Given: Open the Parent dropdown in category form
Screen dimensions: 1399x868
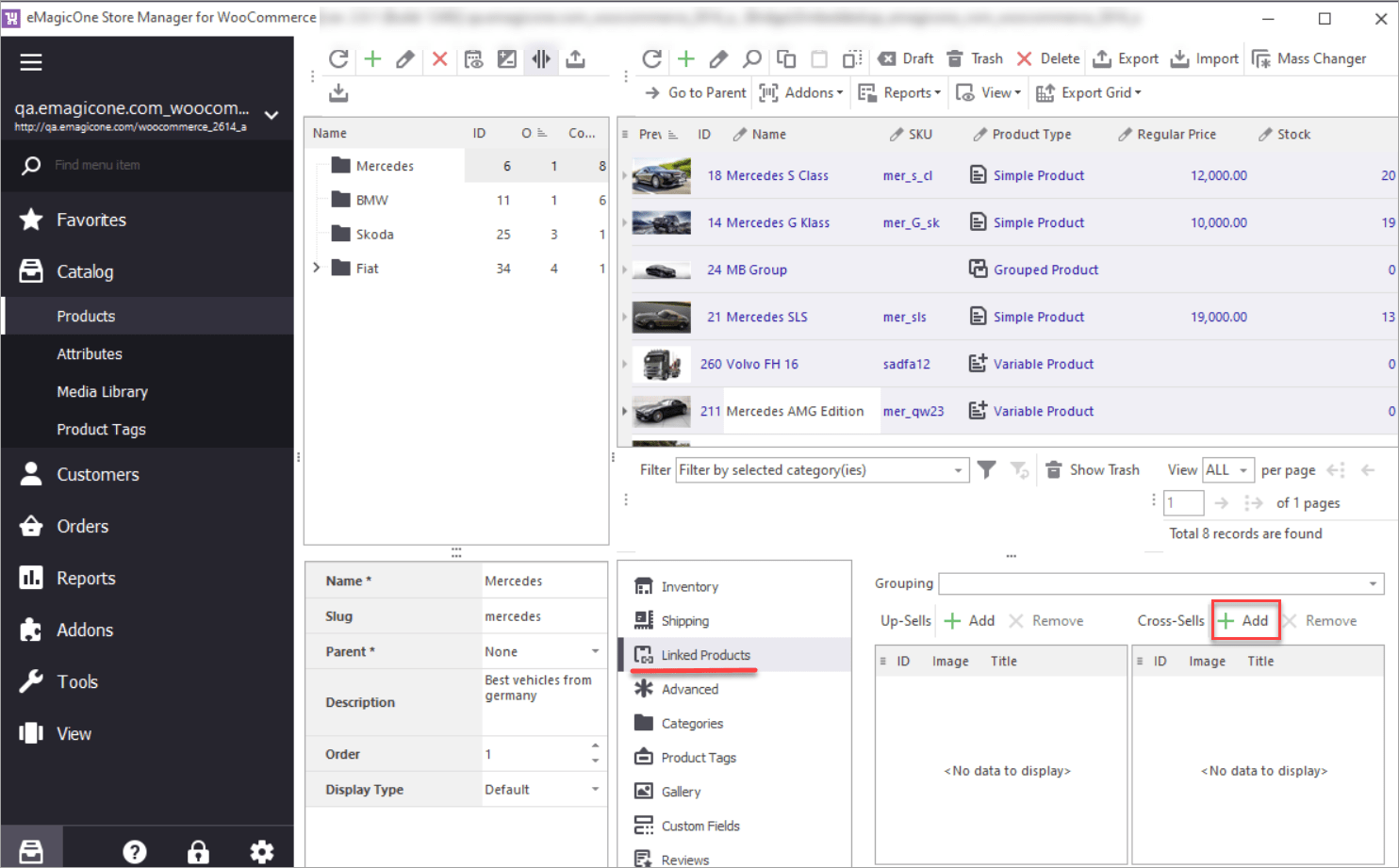Looking at the screenshot, I should (595, 651).
